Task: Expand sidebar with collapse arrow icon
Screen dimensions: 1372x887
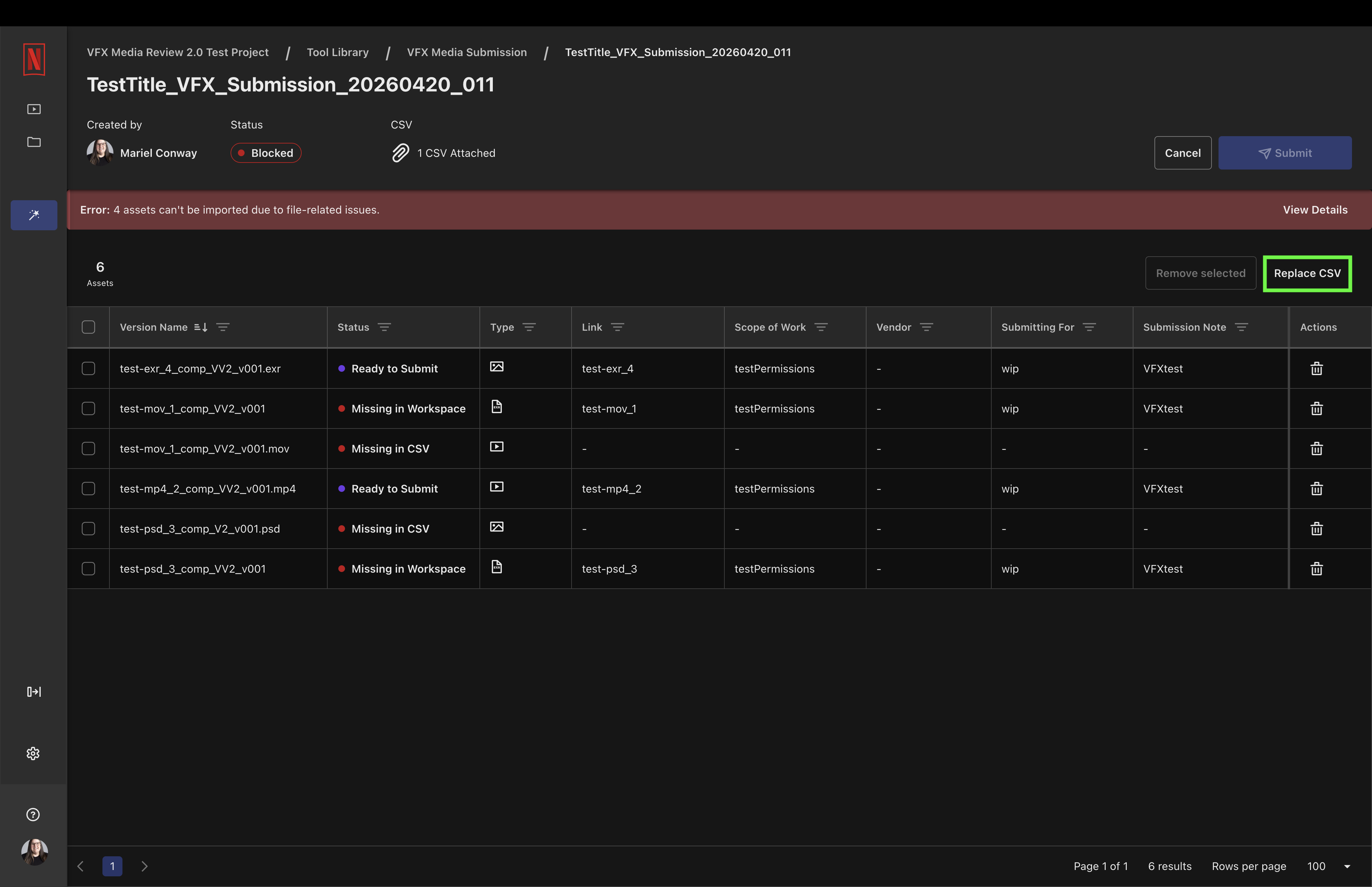Action: 34,692
